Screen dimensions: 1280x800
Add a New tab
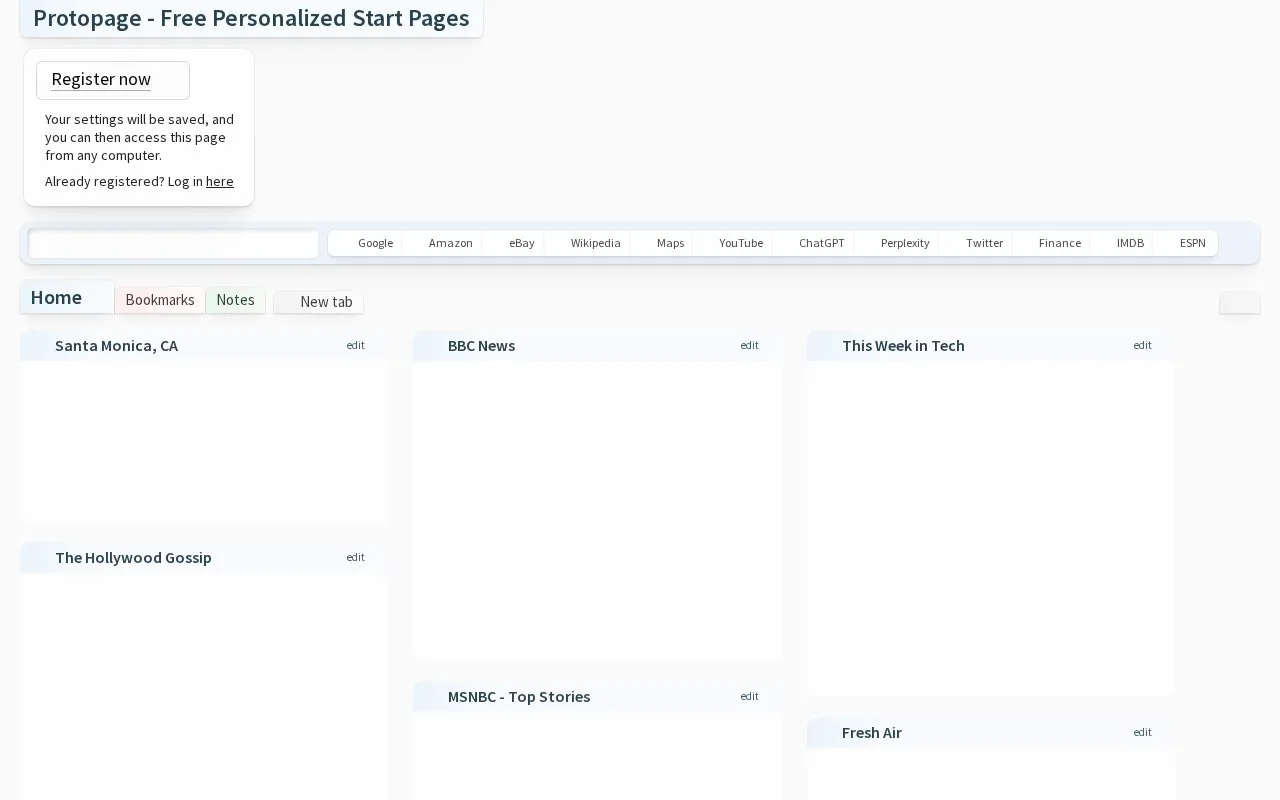click(318, 302)
